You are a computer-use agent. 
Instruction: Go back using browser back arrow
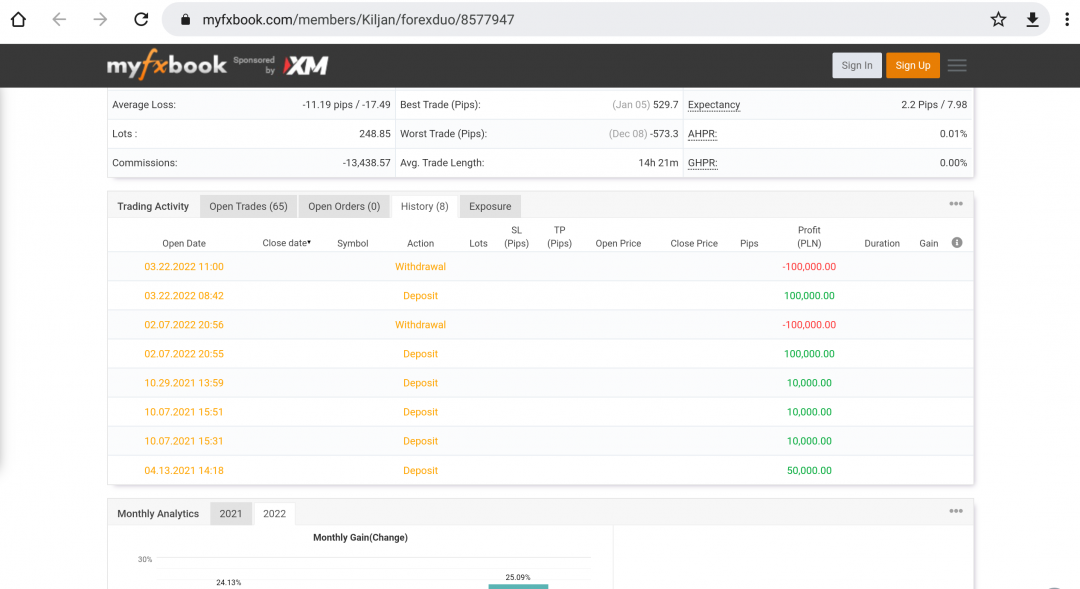59,19
